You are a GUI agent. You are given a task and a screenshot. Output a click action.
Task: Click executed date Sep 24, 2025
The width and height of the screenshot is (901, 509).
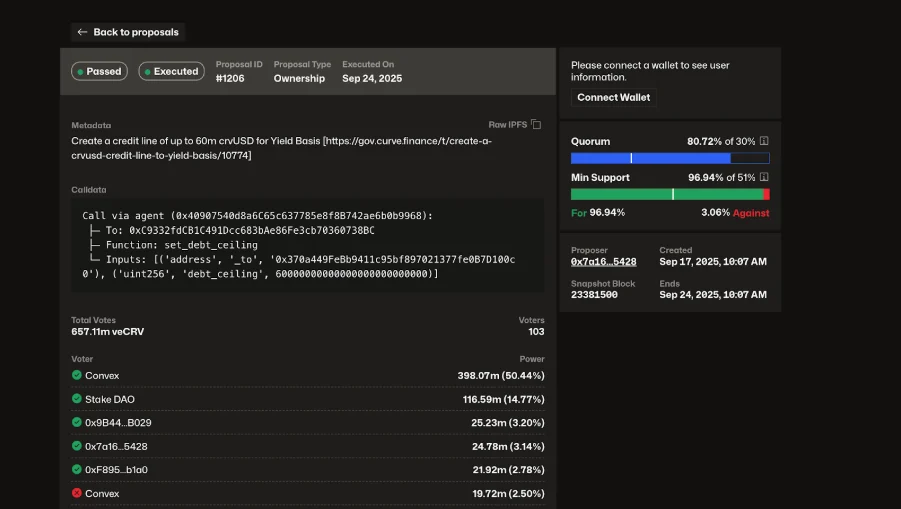372,79
